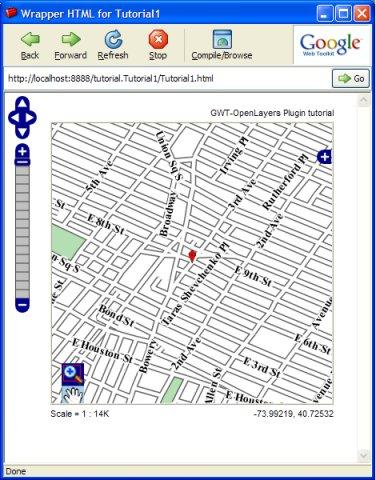
Task: Click the Back arrow icon
Action: pos(30,39)
